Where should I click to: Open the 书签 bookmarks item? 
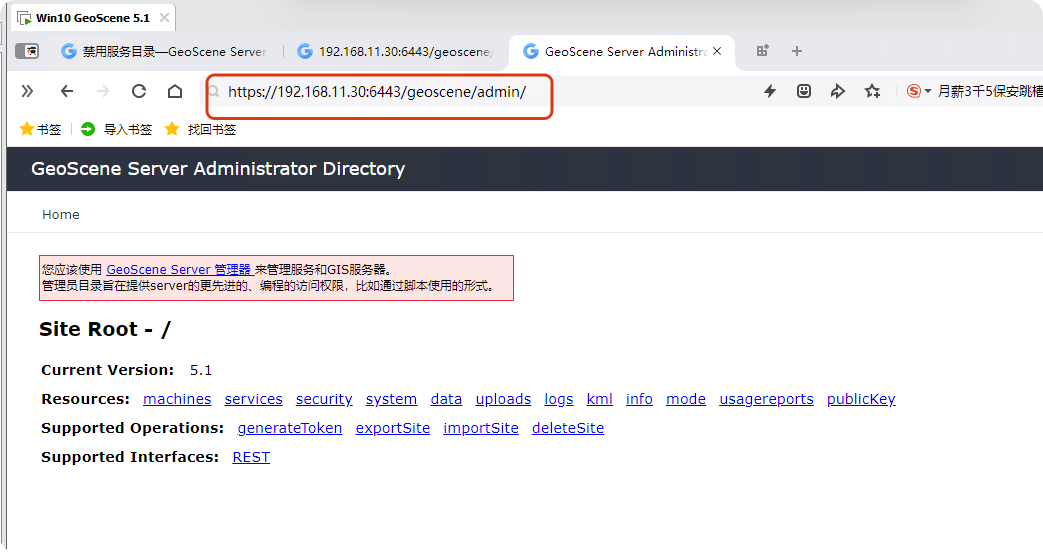[x=41, y=129]
